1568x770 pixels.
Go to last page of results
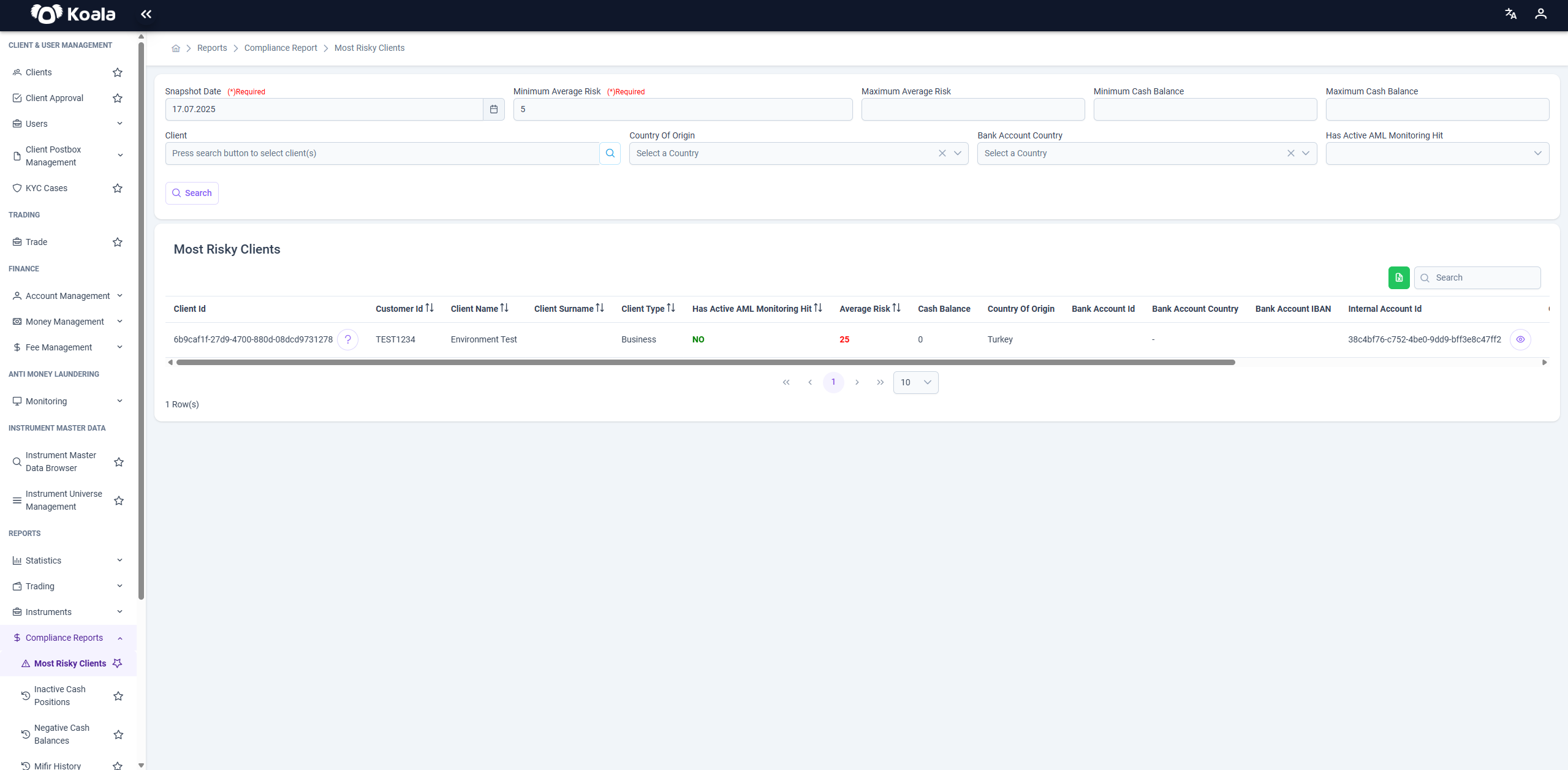[x=881, y=382]
